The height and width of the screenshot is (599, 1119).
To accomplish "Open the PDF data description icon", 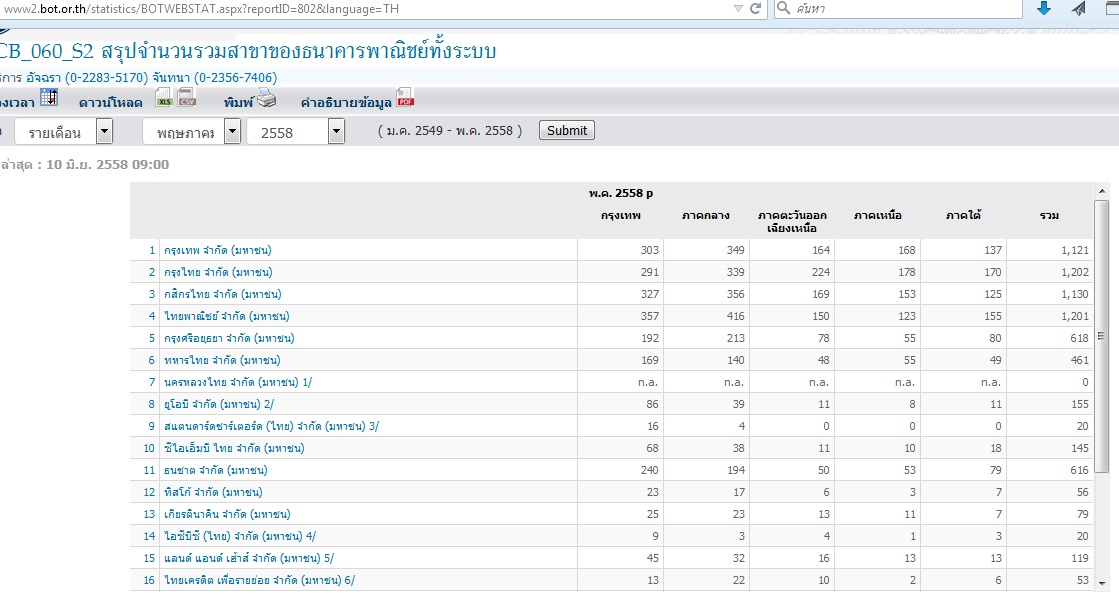I will [x=405, y=98].
